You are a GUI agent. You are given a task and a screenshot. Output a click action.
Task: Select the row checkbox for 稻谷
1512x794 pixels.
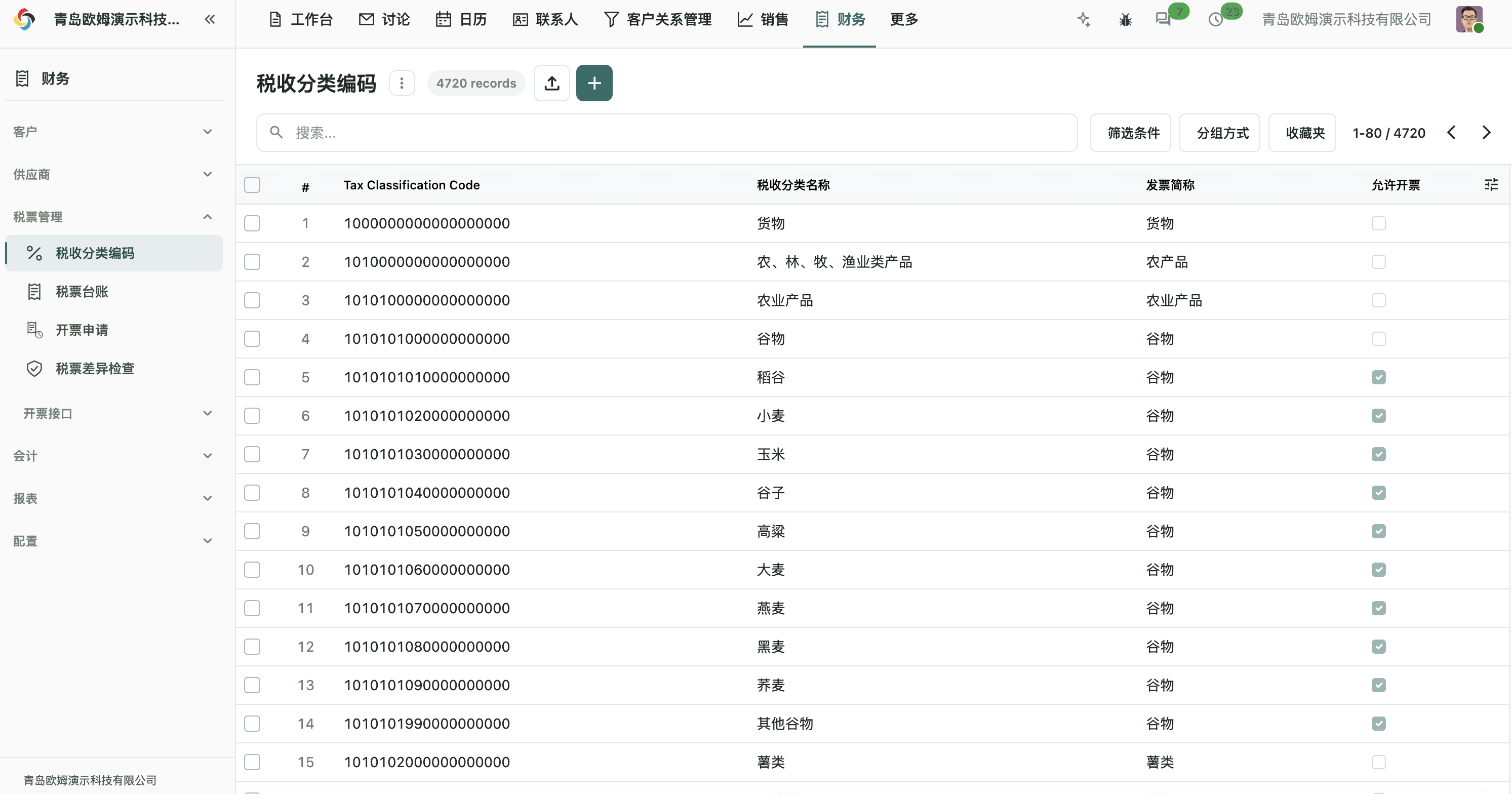point(252,377)
